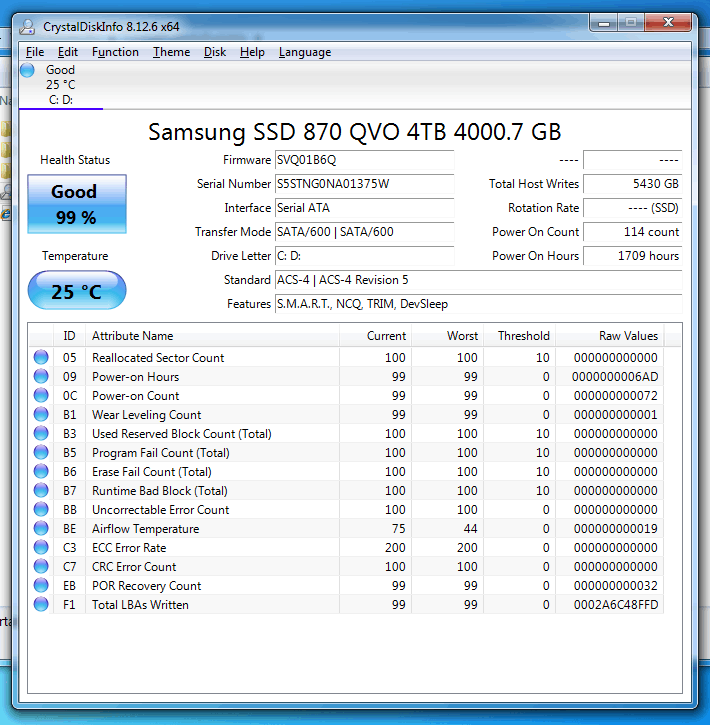
Task: Click Total Host Writes value 5430 GB
Action: pos(632,184)
